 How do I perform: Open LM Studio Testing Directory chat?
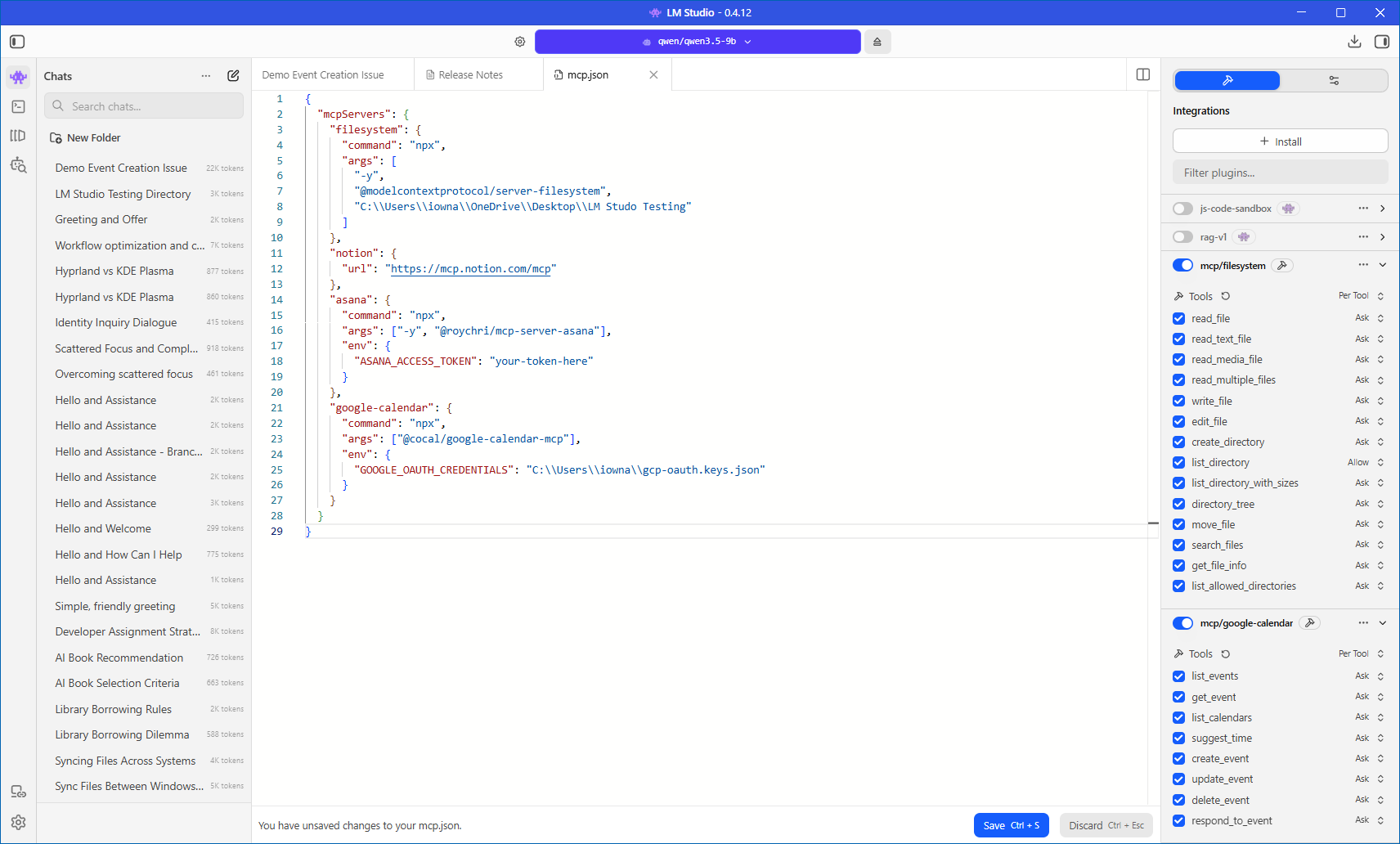pyautogui.click(x=144, y=194)
